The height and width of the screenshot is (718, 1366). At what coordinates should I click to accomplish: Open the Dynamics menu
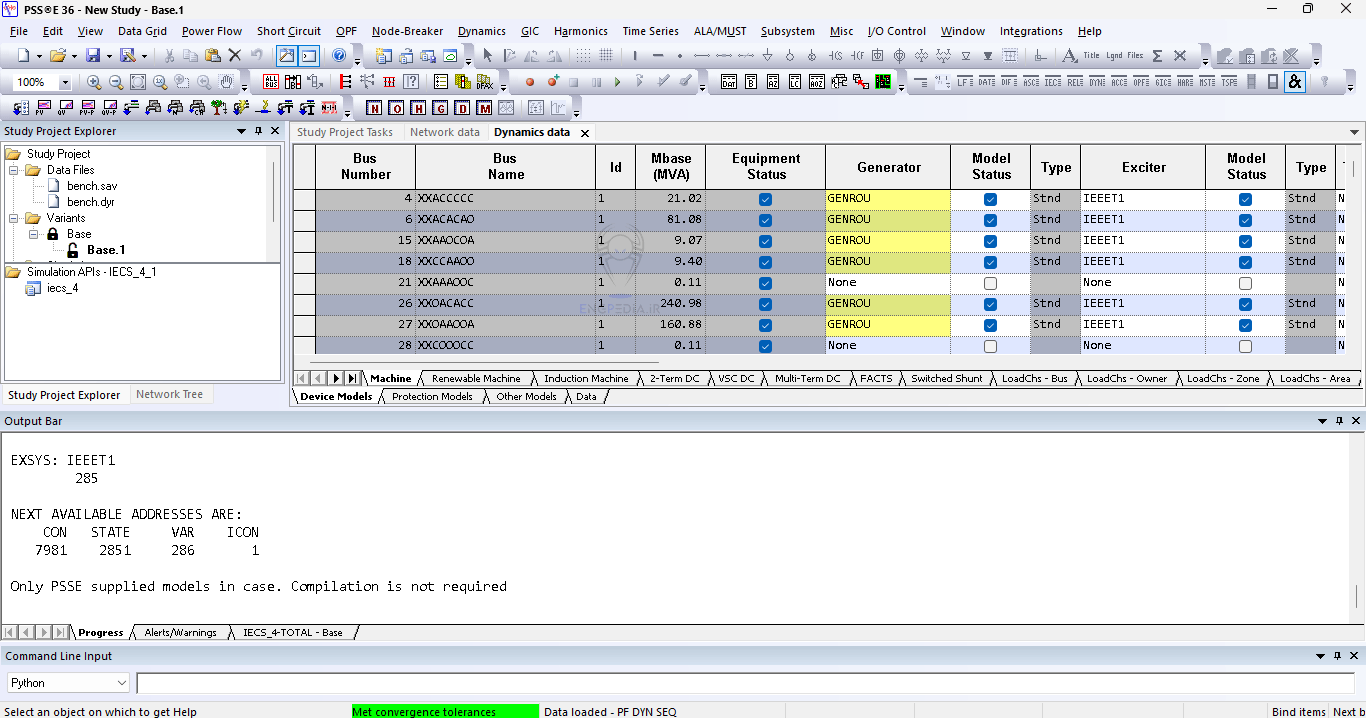tap(481, 31)
